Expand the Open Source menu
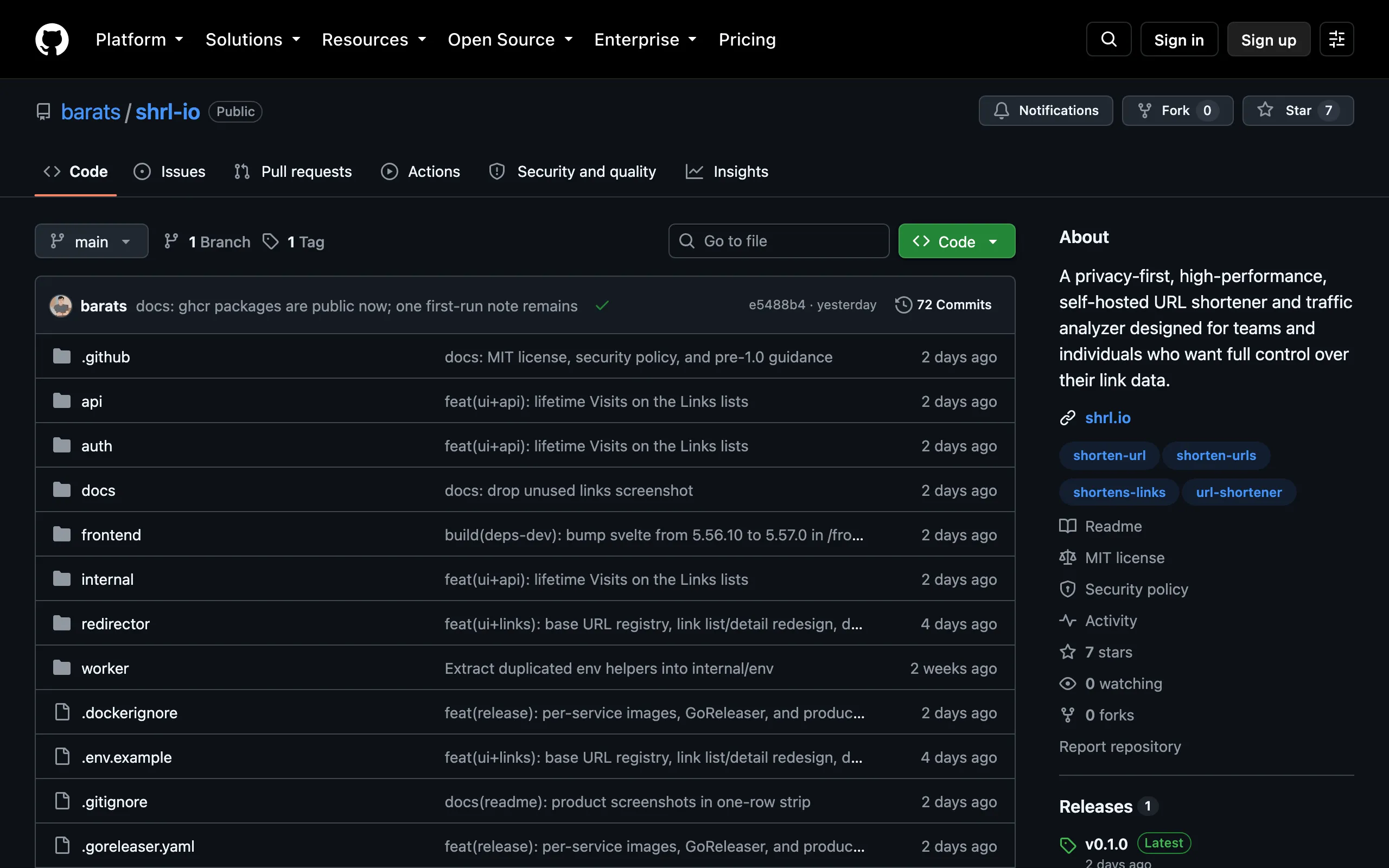1389x868 pixels. (x=510, y=39)
